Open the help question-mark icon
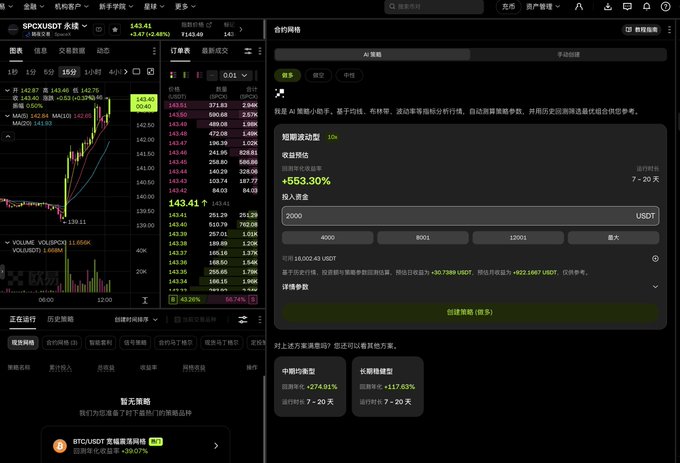The width and height of the screenshot is (680, 463). (666, 7)
